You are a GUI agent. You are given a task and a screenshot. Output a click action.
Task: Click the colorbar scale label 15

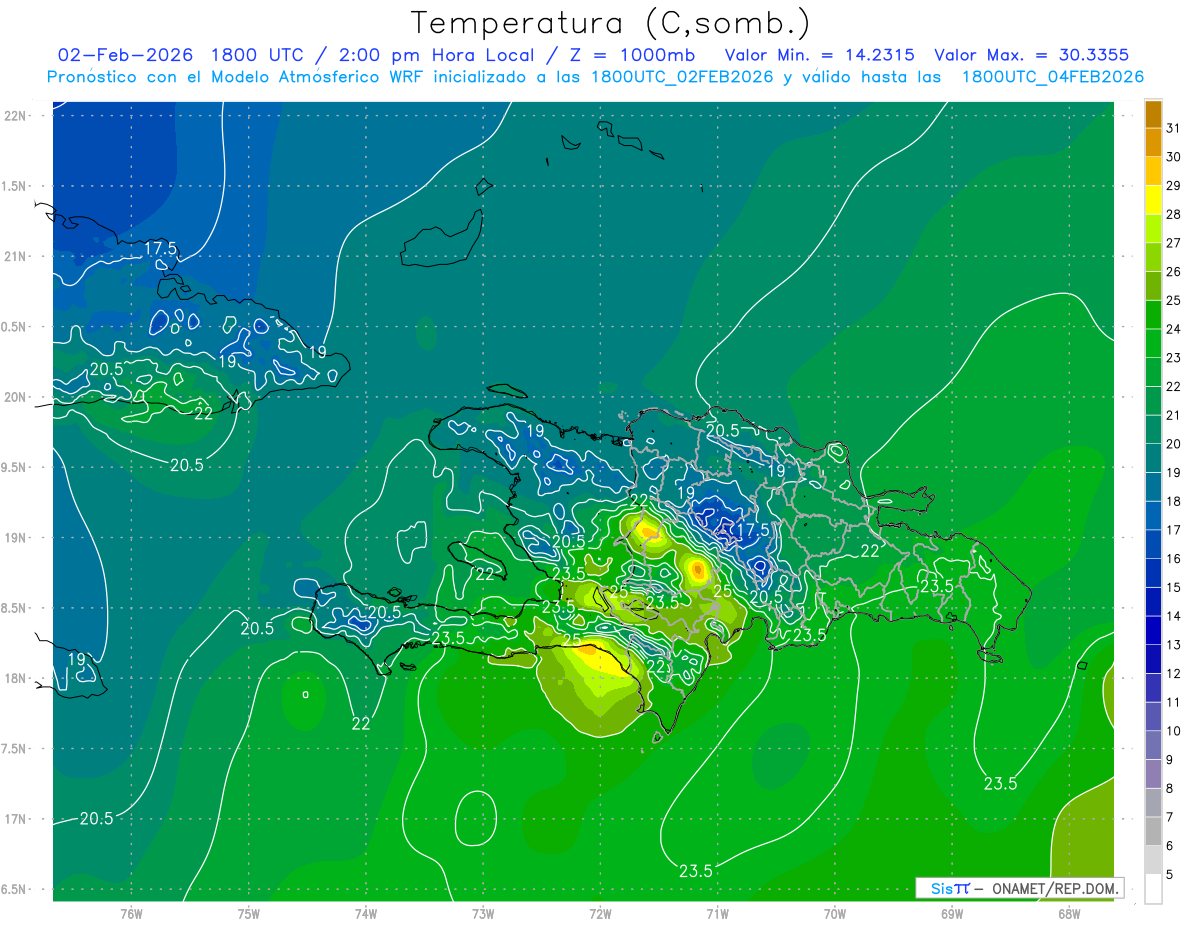coord(1174,588)
